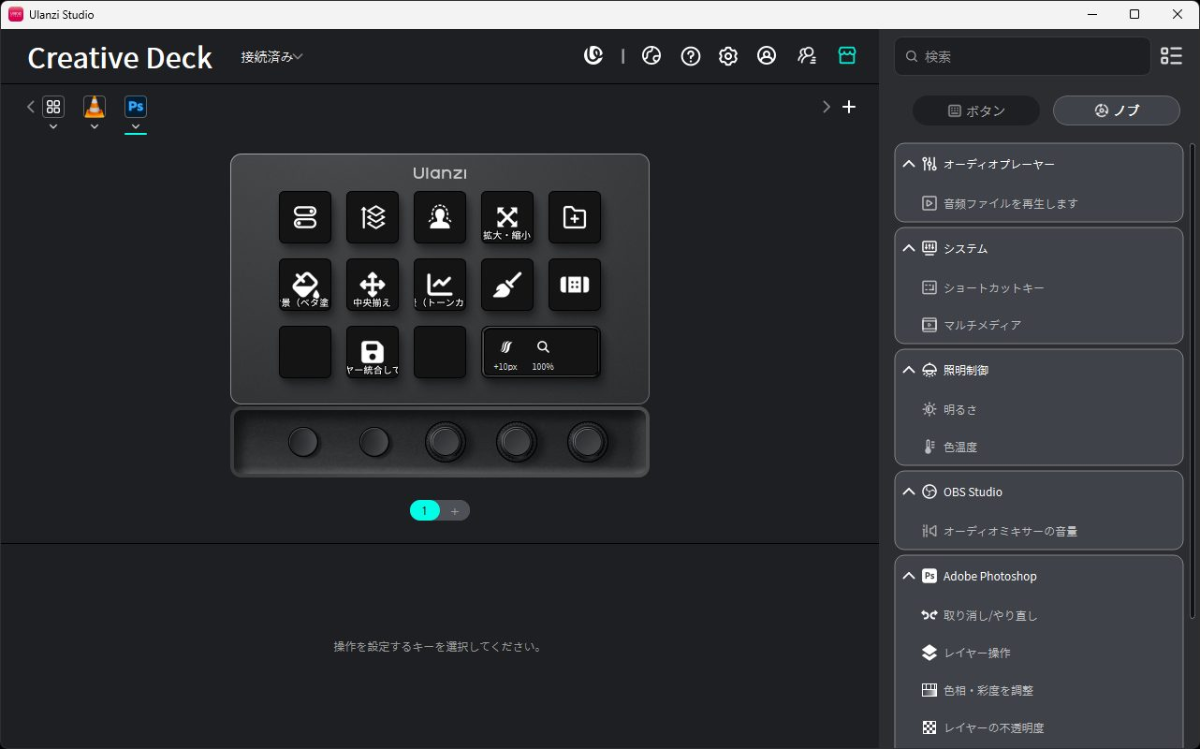The image size is (1200, 749).
Task: Select the middle large knob
Action: [x=445, y=441]
